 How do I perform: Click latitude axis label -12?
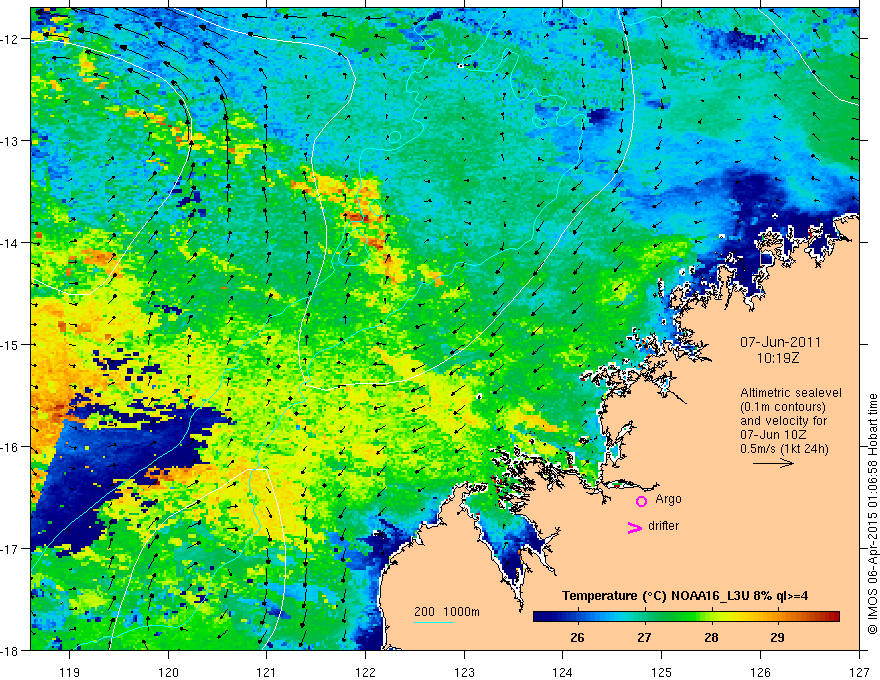10,39
